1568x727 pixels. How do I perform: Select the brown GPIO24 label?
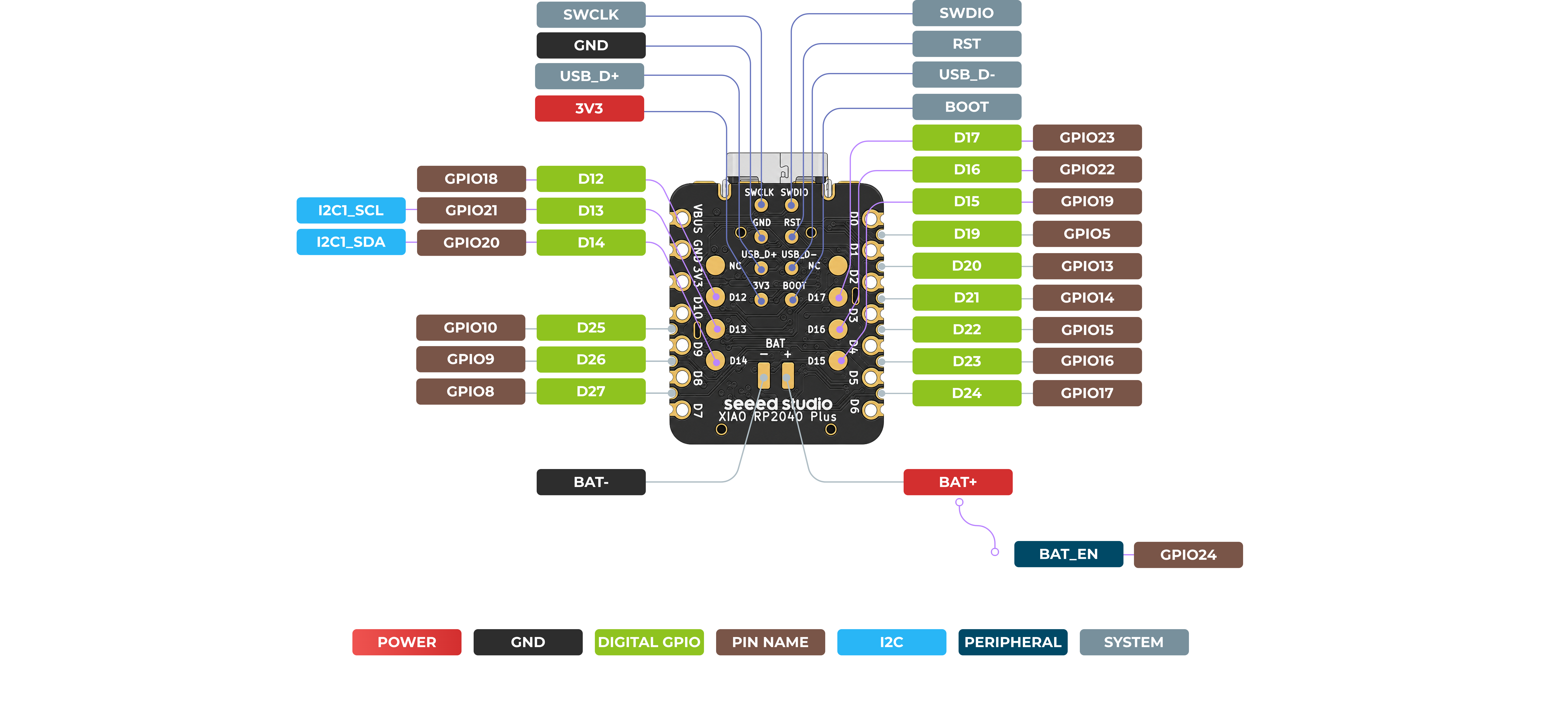coord(1188,555)
